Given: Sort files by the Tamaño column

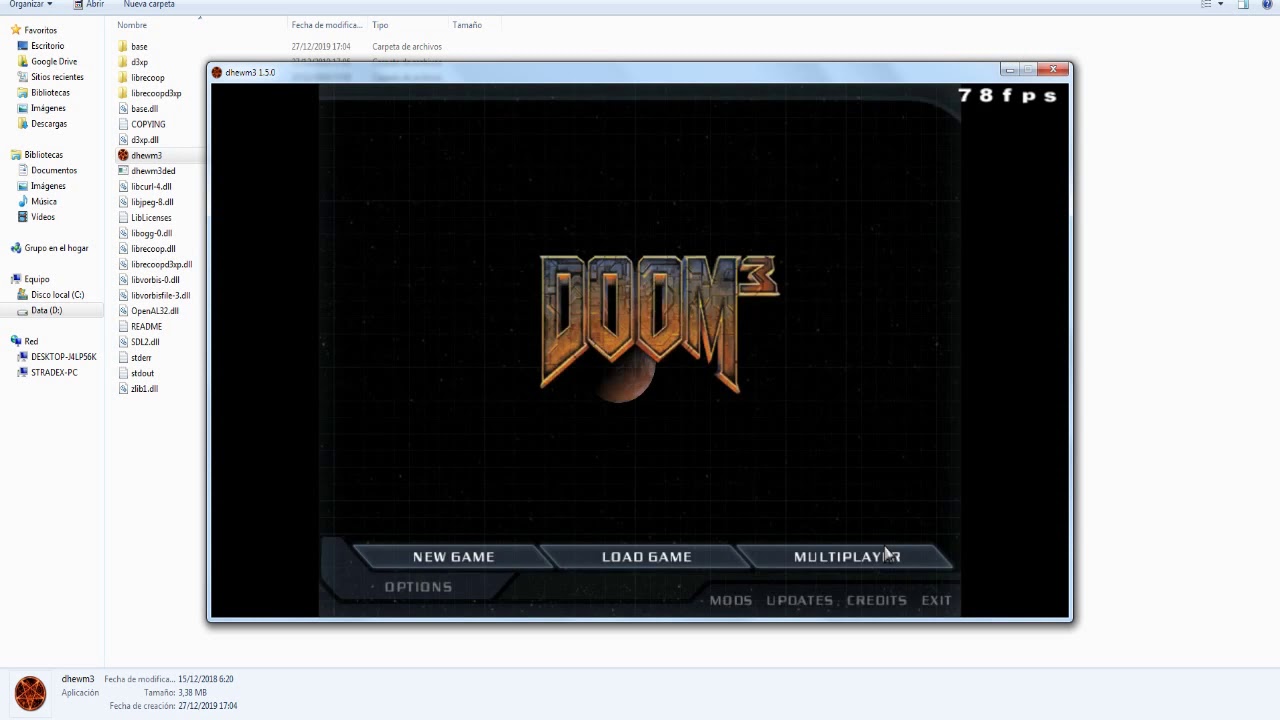Looking at the screenshot, I should (x=467, y=25).
